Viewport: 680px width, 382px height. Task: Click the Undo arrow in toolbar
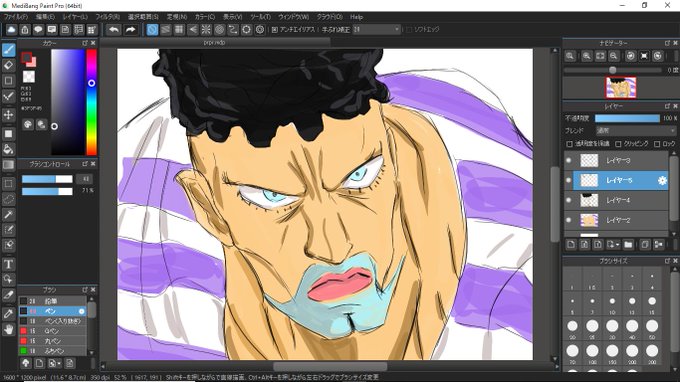pos(114,29)
